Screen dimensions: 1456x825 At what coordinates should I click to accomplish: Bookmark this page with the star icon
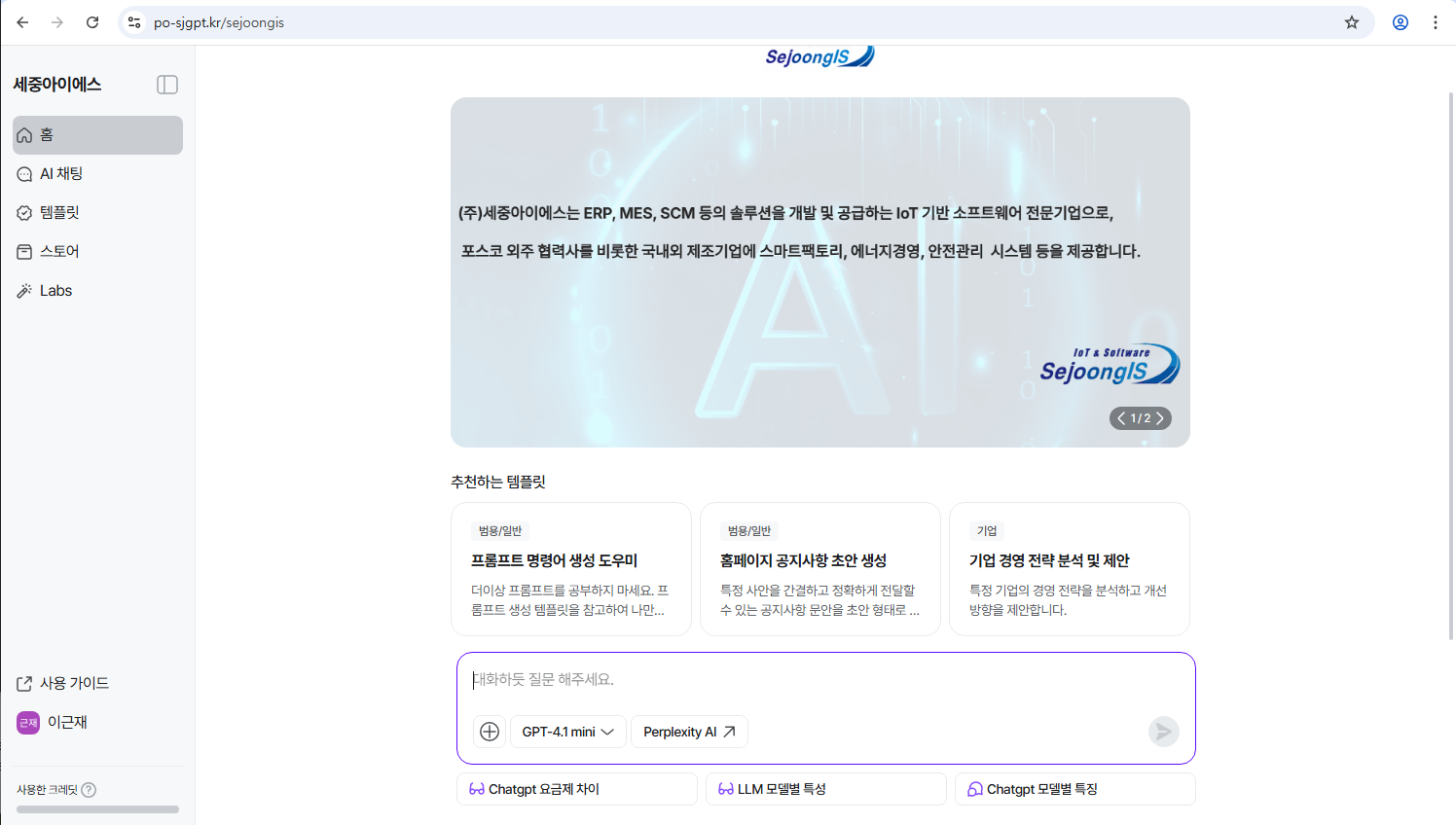pos(1352,22)
